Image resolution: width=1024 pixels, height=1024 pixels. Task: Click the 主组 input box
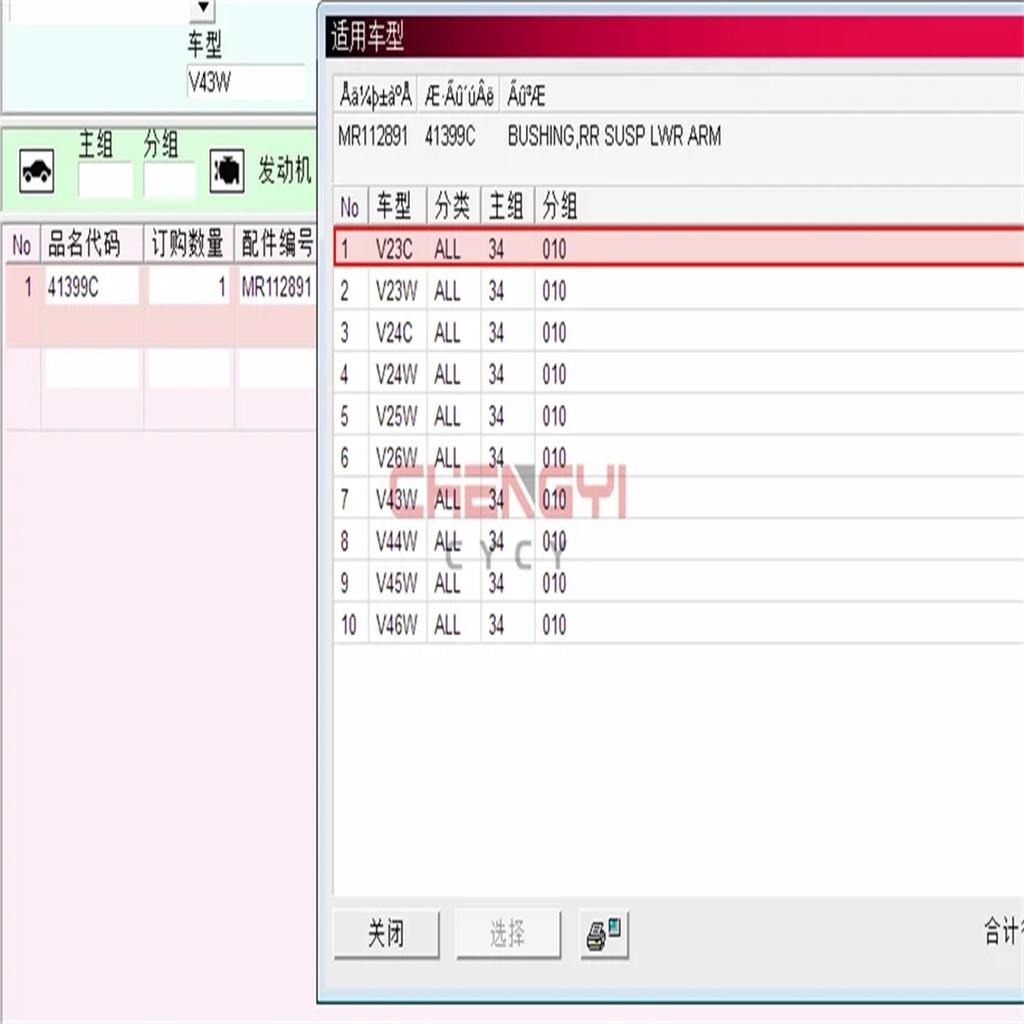[105, 180]
